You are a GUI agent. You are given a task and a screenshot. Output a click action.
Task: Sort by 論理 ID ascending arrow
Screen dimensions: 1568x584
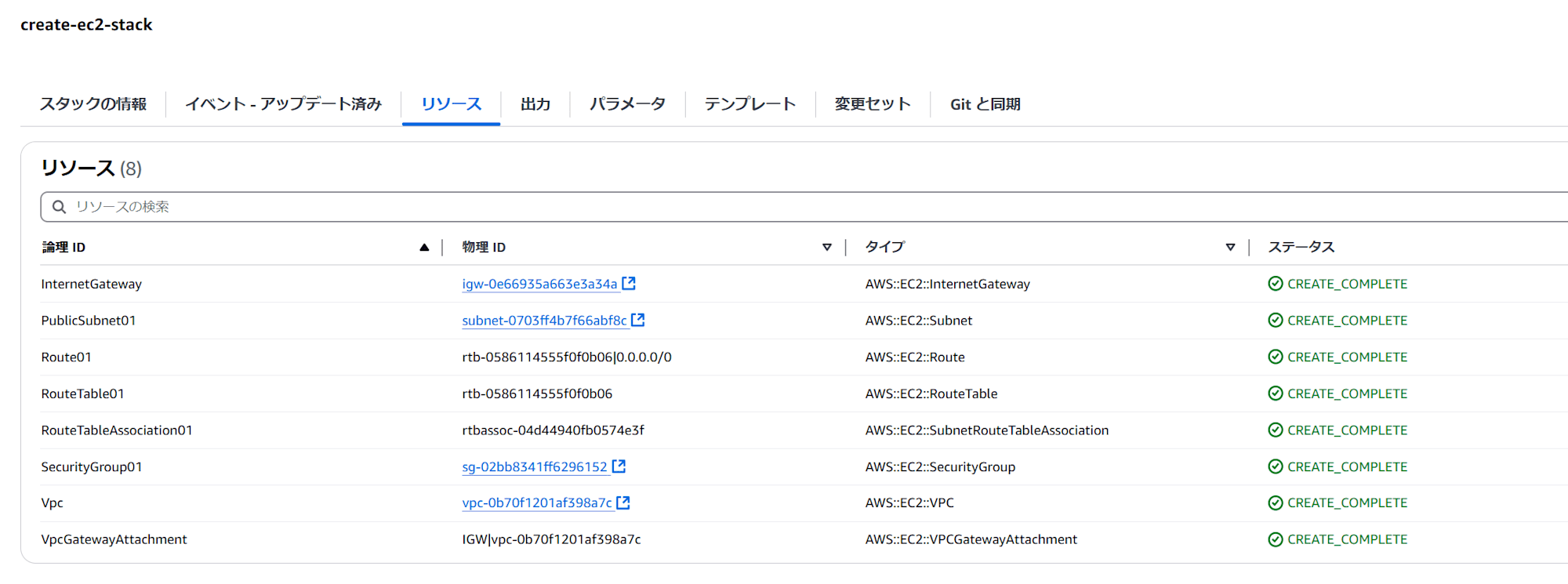pyautogui.click(x=424, y=247)
